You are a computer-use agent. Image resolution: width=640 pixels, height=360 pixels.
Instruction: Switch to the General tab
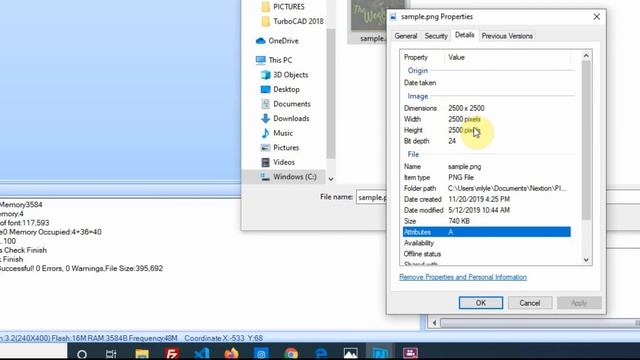click(406, 36)
